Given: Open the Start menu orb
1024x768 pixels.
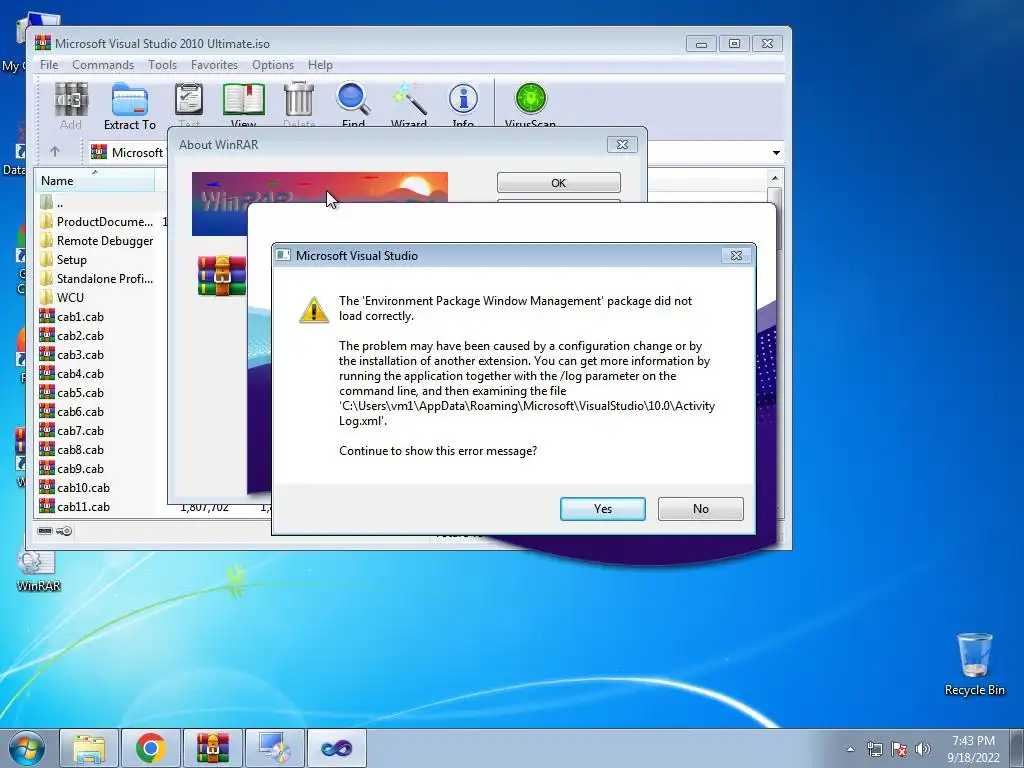Looking at the screenshot, I should pos(27,748).
